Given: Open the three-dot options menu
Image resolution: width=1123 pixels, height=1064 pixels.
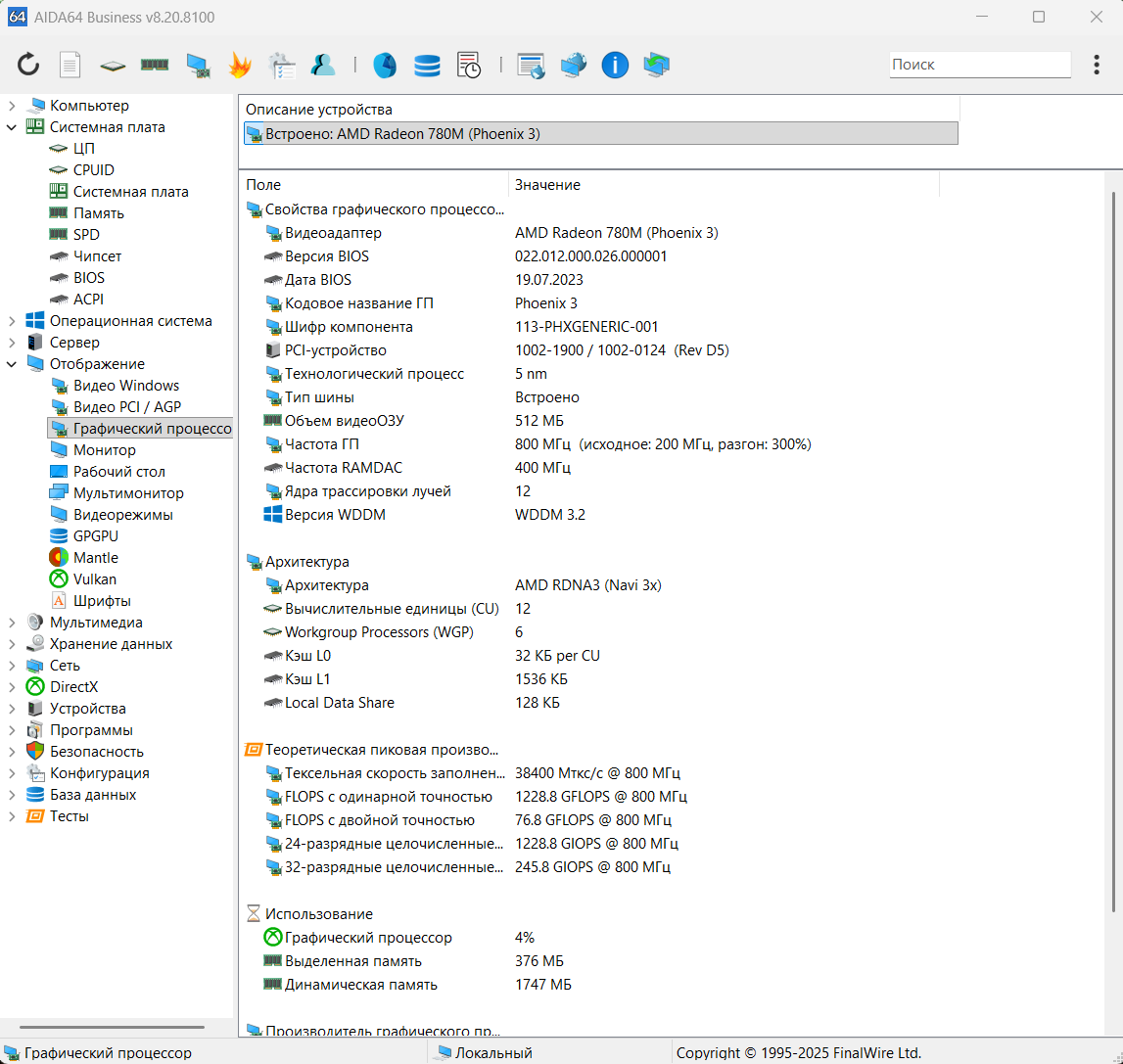Looking at the screenshot, I should pyautogui.click(x=1097, y=65).
